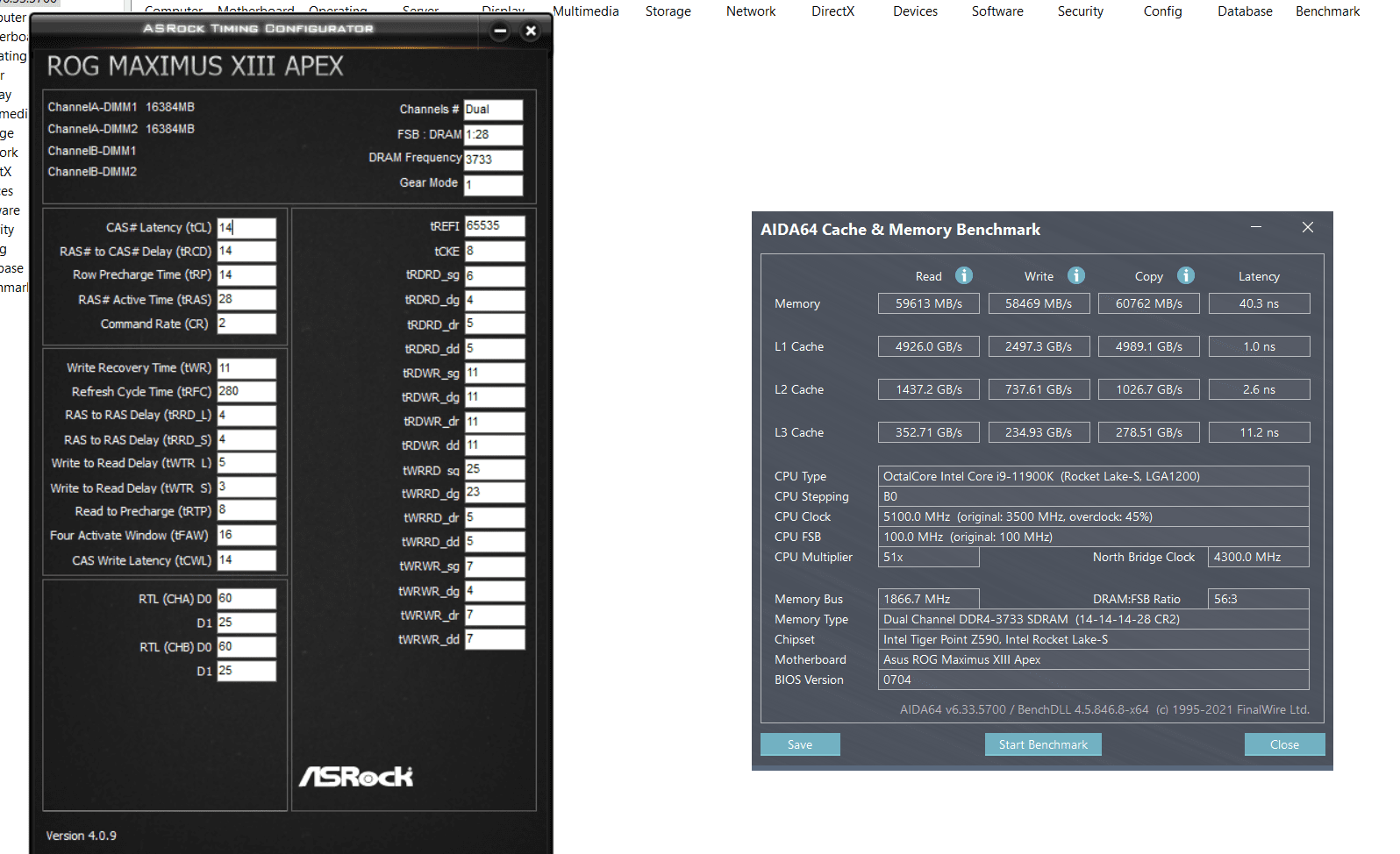Image resolution: width=1400 pixels, height=854 pixels.
Task: Click the RTL (CHB) D0 field
Action: point(246,647)
